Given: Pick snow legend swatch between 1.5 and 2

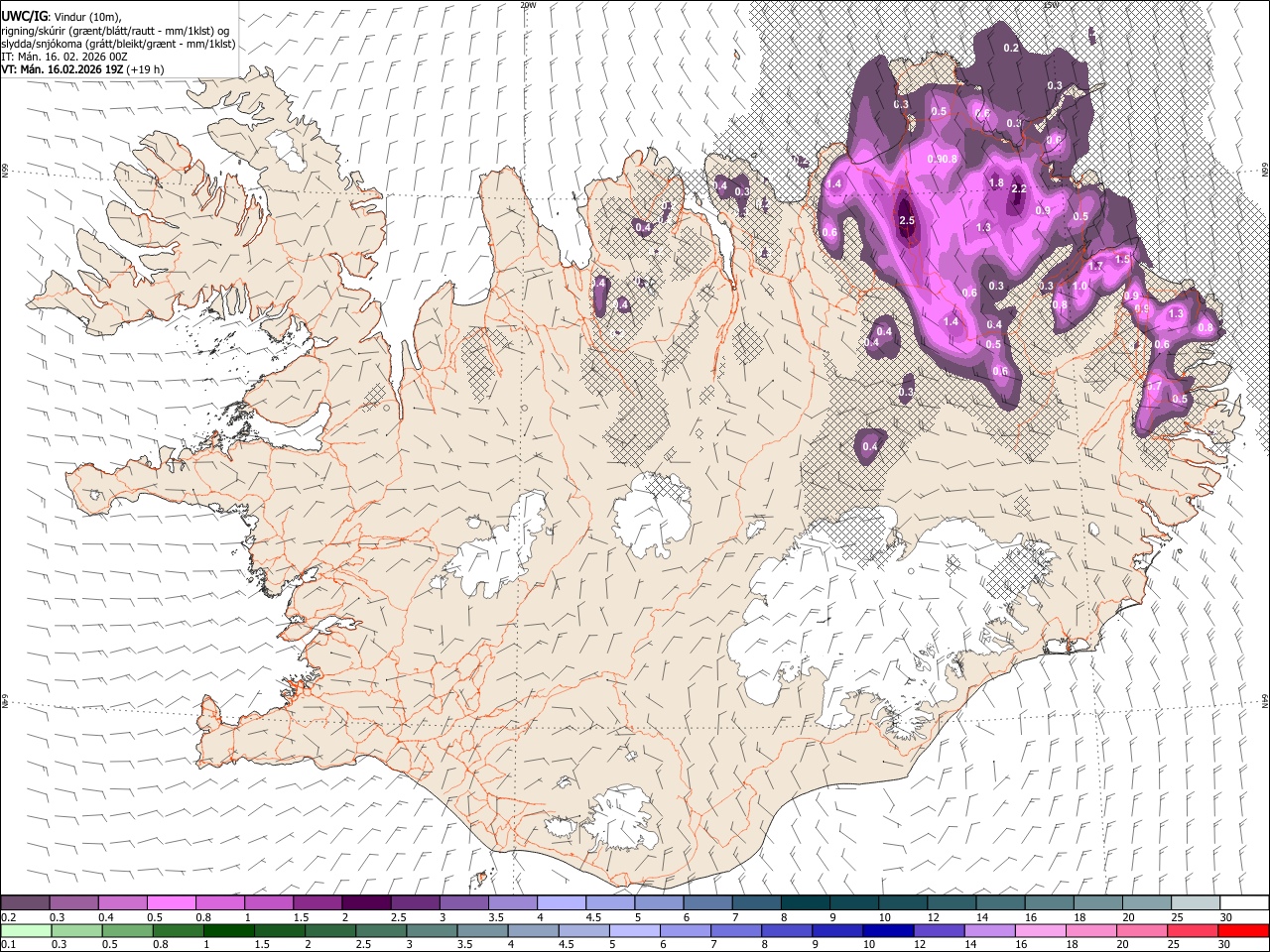Looking at the screenshot, I should pos(317,902).
